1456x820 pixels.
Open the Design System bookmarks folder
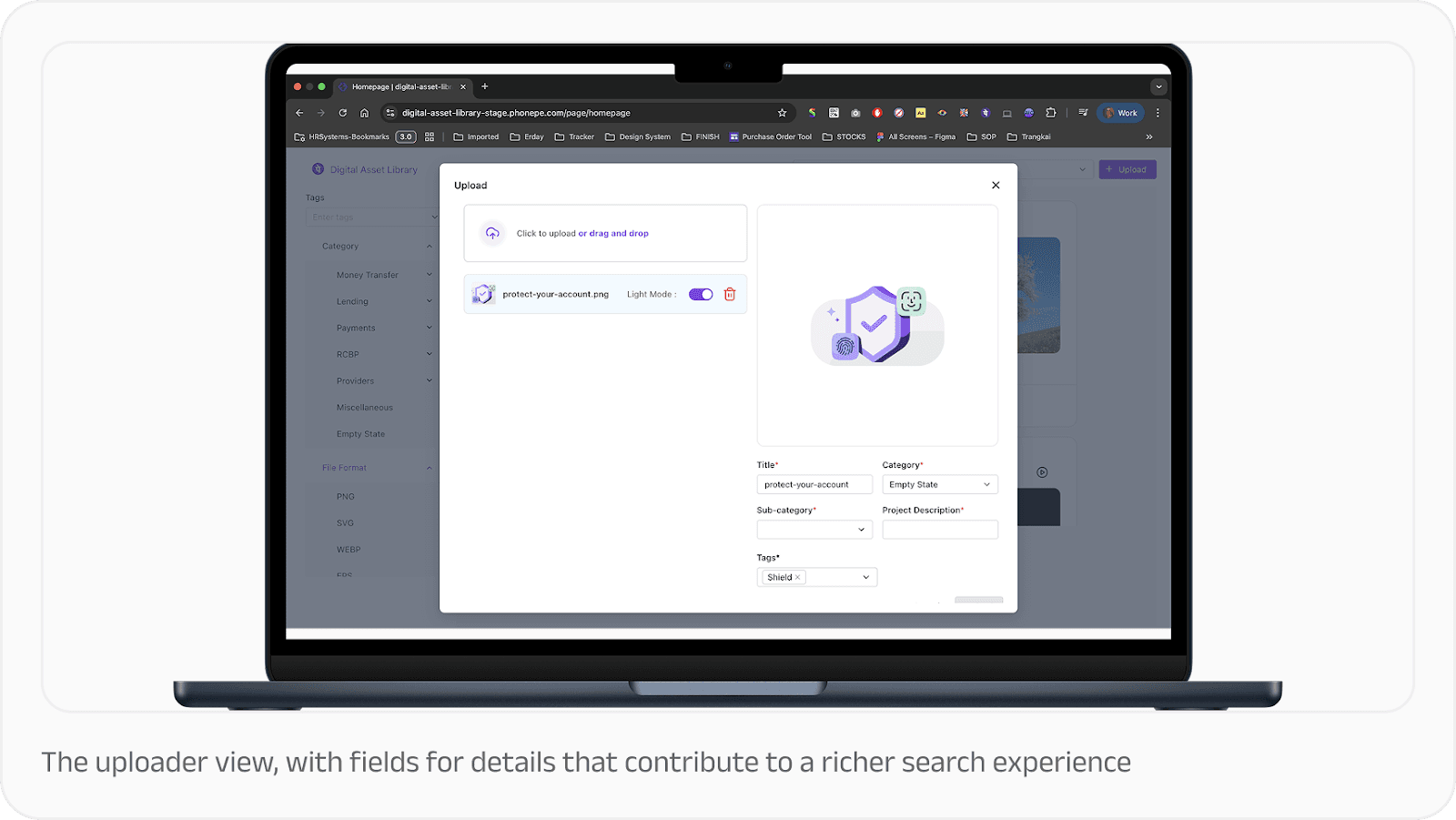(x=638, y=137)
